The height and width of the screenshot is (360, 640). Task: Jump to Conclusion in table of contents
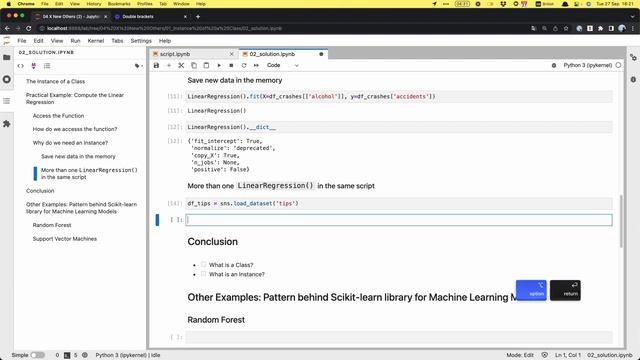[x=40, y=191]
